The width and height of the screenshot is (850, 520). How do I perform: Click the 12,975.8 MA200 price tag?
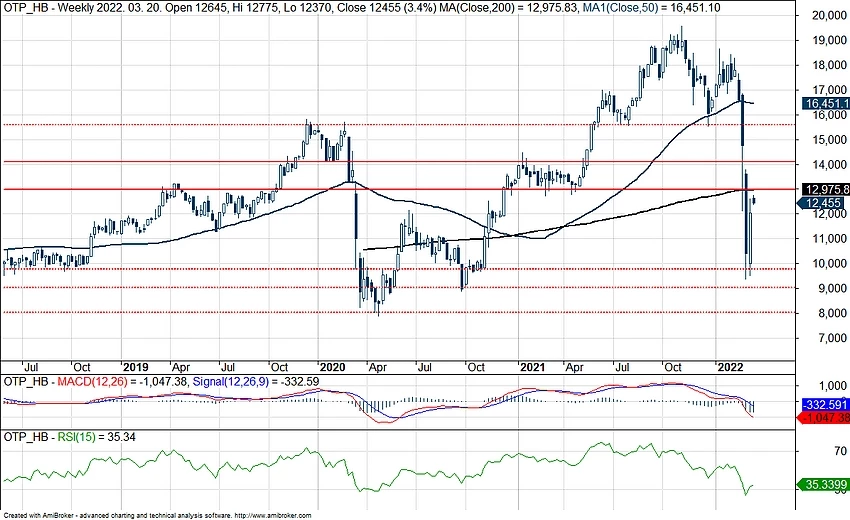[825, 190]
